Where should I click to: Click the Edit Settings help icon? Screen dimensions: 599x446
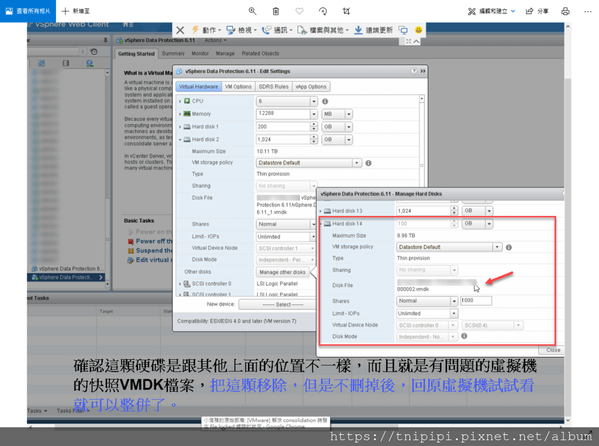click(414, 71)
